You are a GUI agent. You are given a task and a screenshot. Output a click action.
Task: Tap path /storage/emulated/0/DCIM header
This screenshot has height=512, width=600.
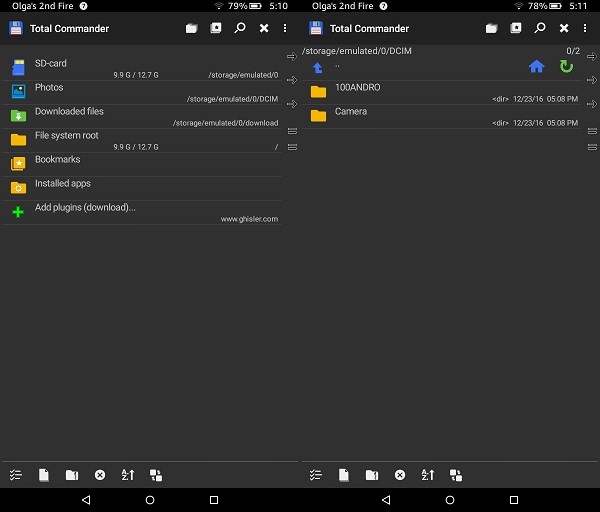tap(357, 51)
